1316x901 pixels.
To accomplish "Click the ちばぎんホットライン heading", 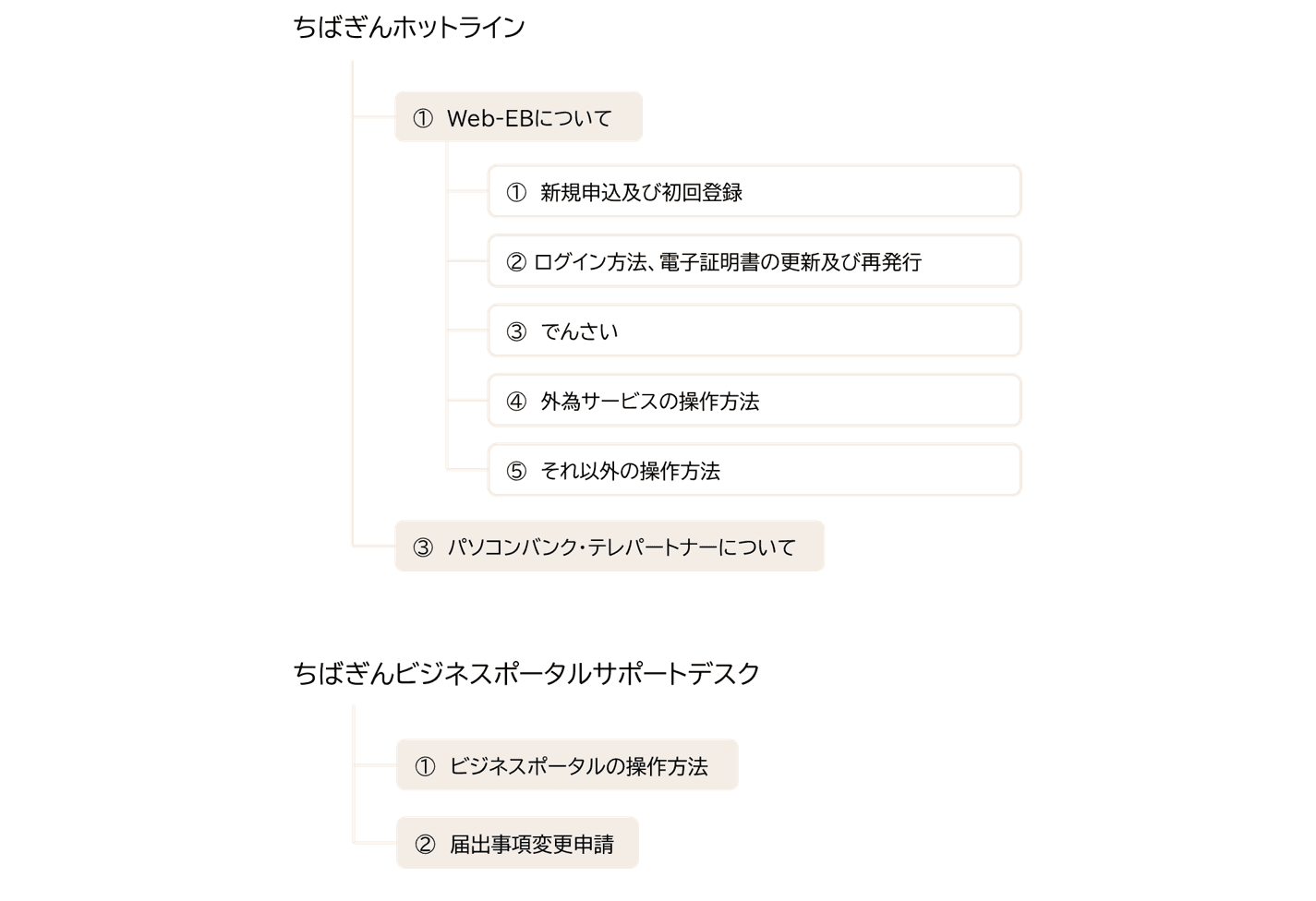I will [409, 28].
